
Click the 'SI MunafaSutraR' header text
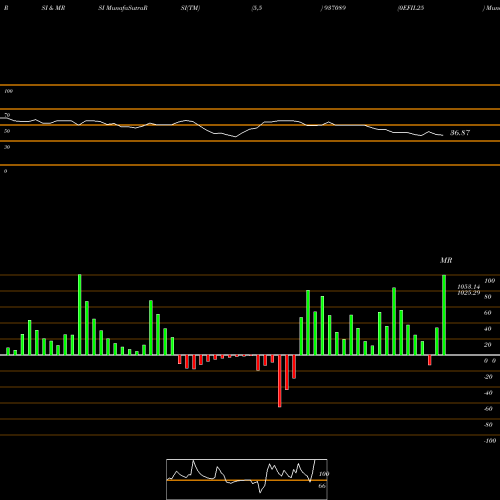123,8
